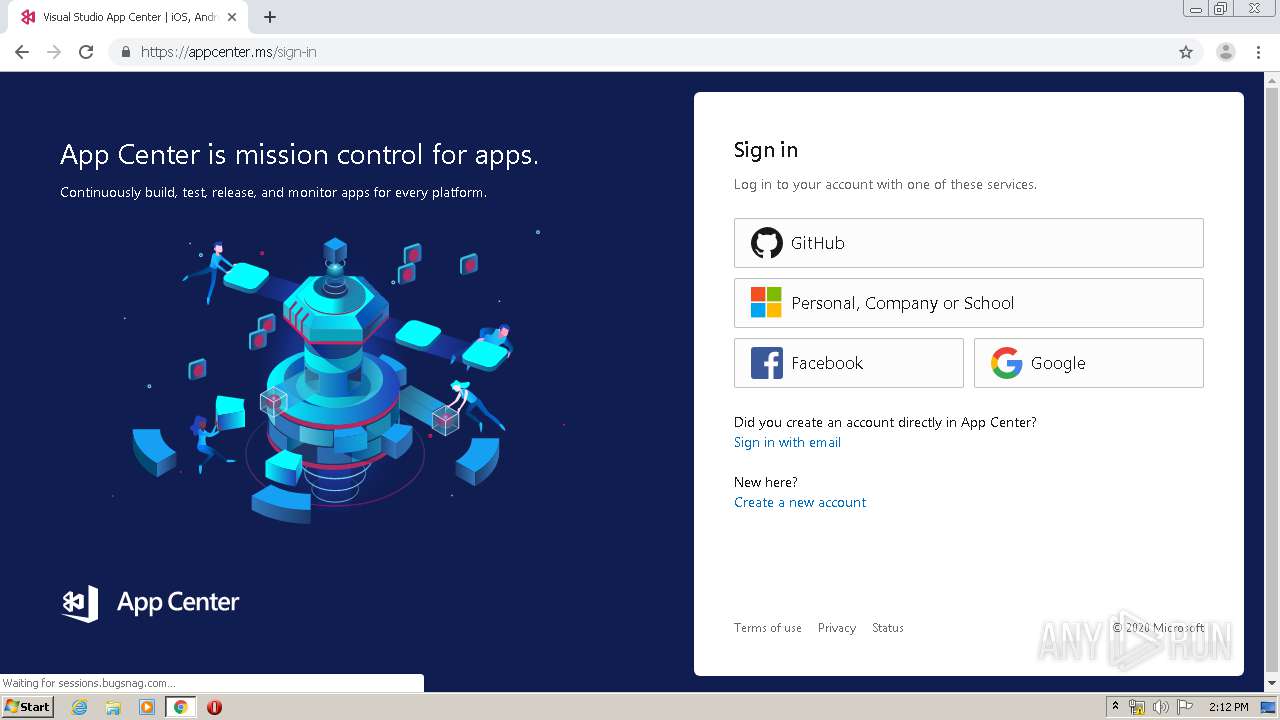
Task: Open the Create a new account link
Action: coord(800,502)
